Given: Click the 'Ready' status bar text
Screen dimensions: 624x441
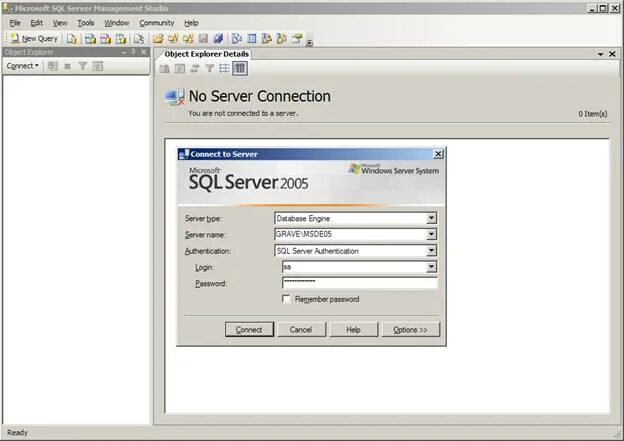Looking at the screenshot, I should tap(17, 433).
